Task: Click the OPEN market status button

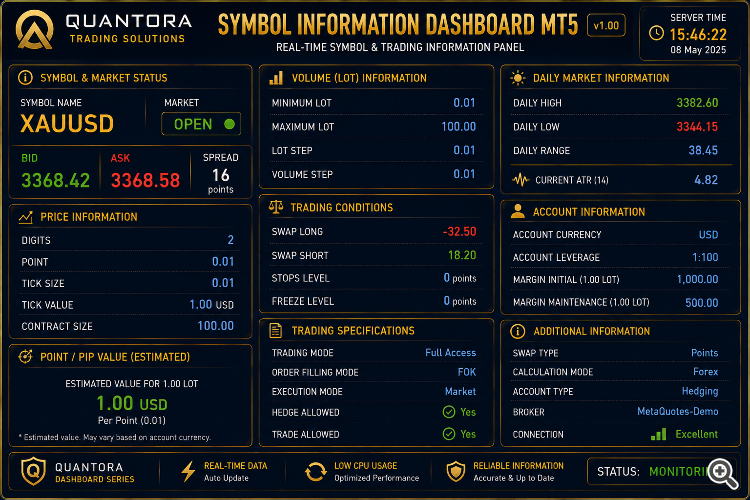Action: (201, 124)
